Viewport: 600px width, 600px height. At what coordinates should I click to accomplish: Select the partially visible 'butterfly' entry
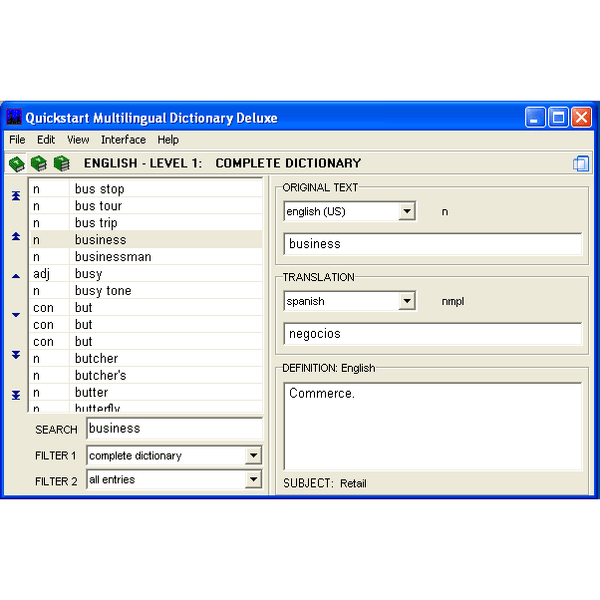[146, 407]
